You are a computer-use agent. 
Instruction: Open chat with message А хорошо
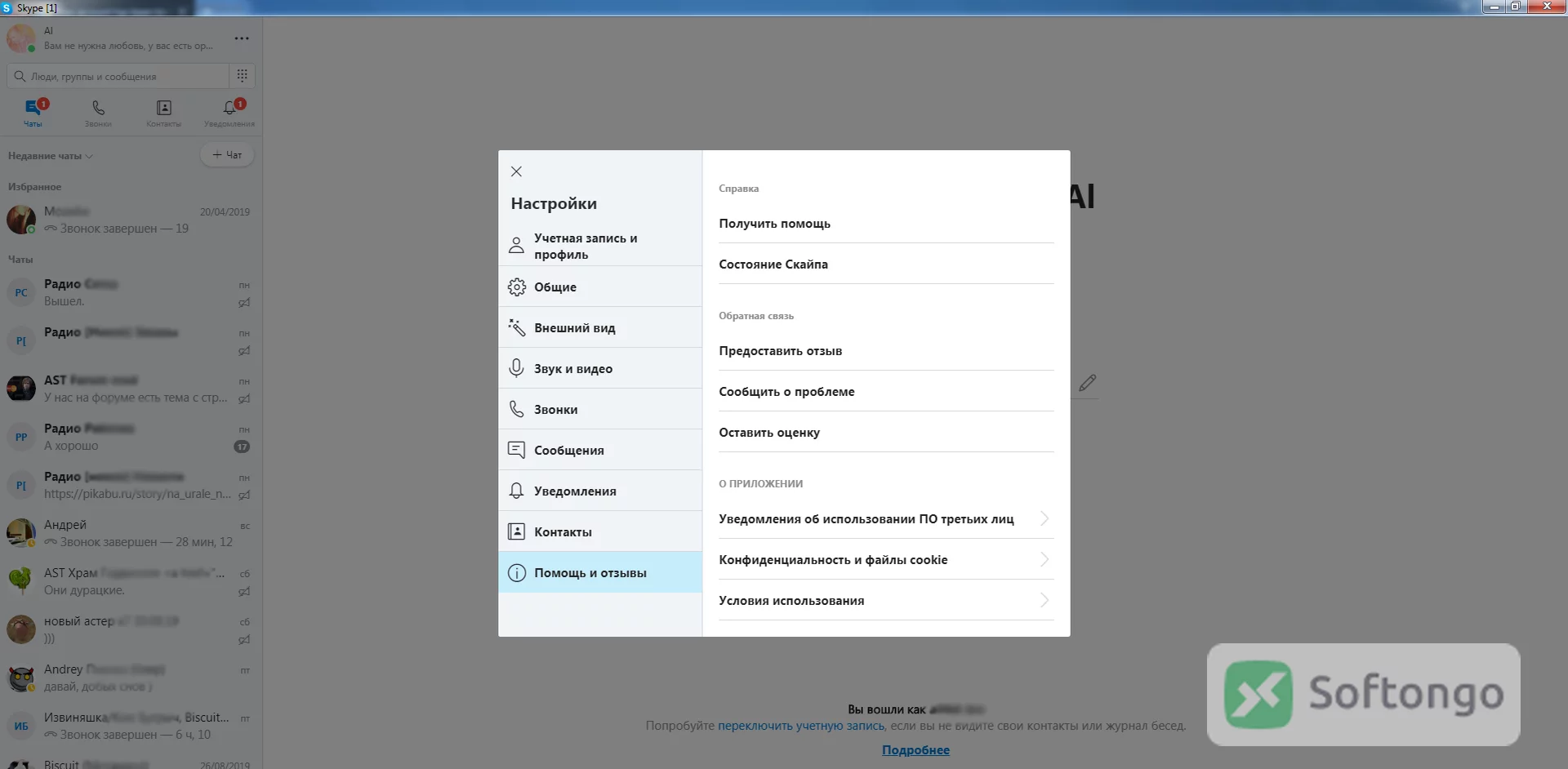[x=131, y=437]
